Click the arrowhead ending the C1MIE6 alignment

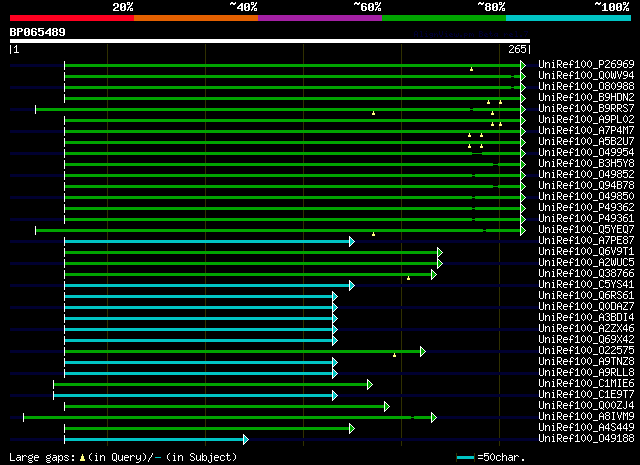coord(369,385)
